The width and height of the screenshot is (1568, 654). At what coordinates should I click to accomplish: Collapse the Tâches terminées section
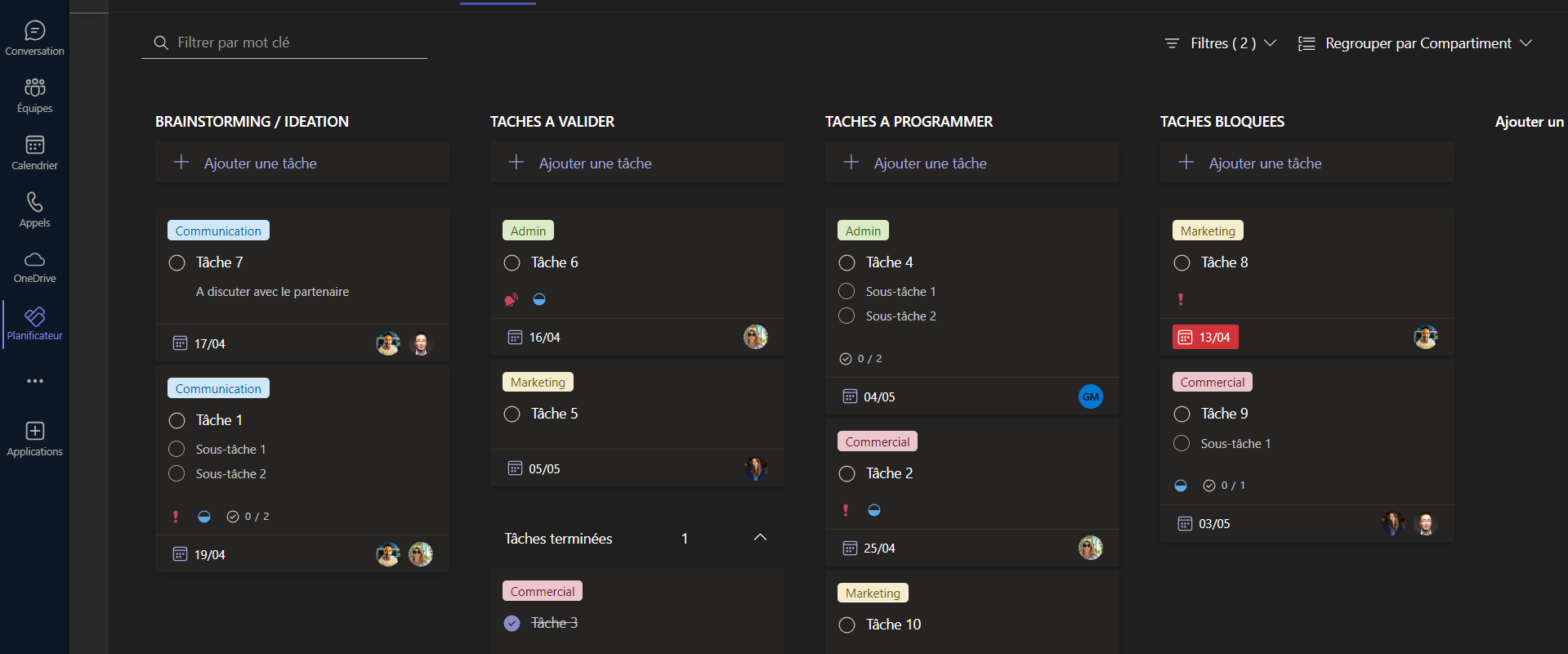760,538
